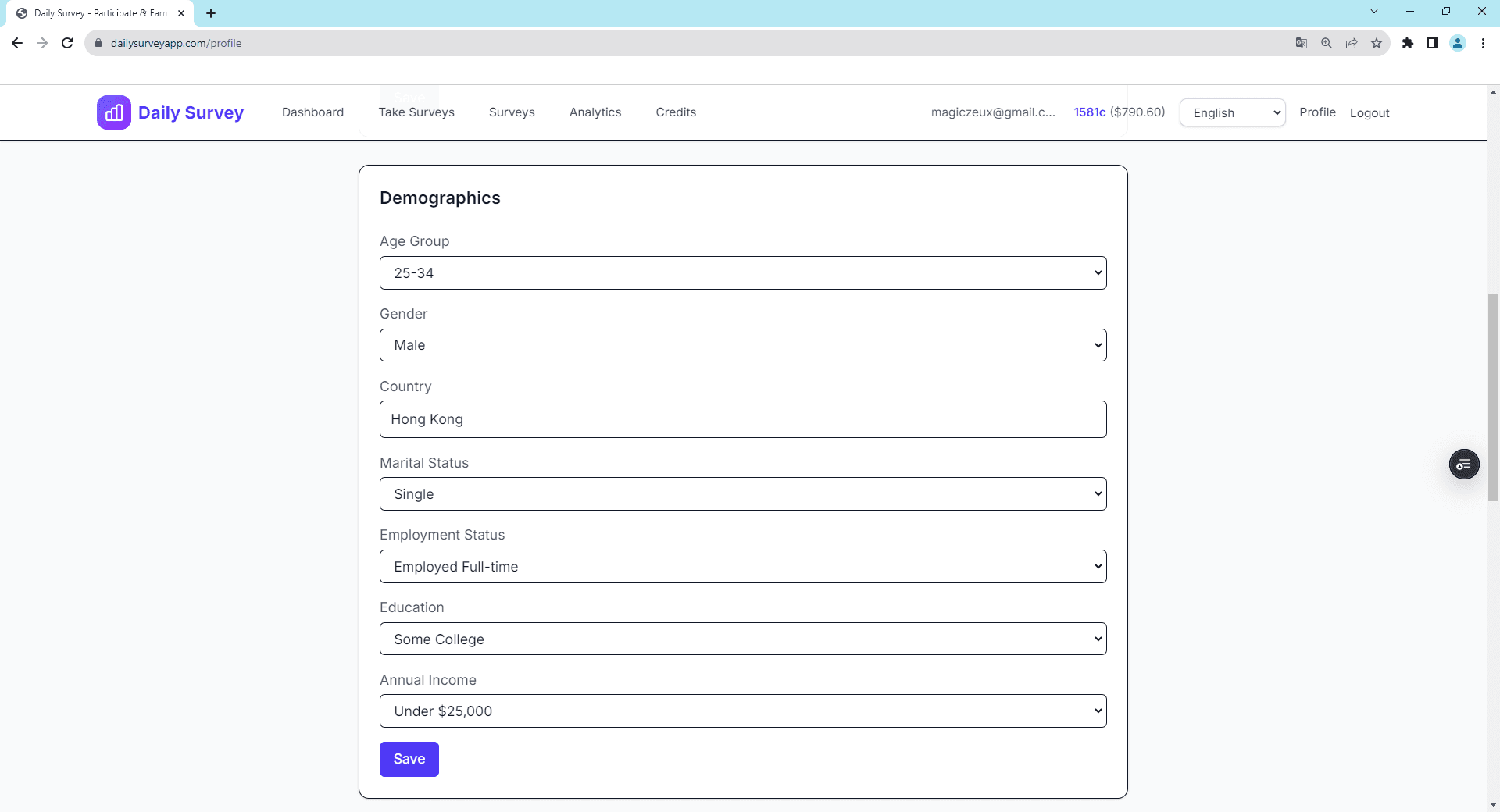The image size is (1500, 812).
Task: Reload the page using the refresh icon
Action: point(67,43)
